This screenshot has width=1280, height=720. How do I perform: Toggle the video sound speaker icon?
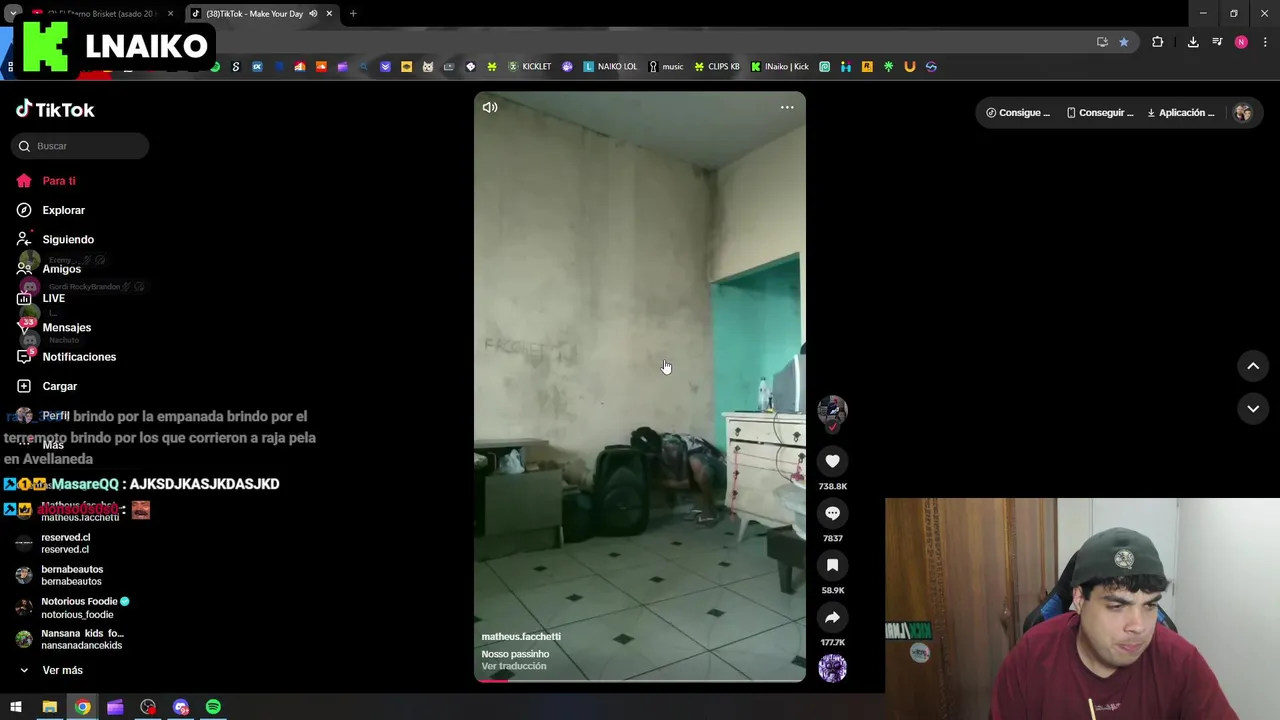coord(490,107)
